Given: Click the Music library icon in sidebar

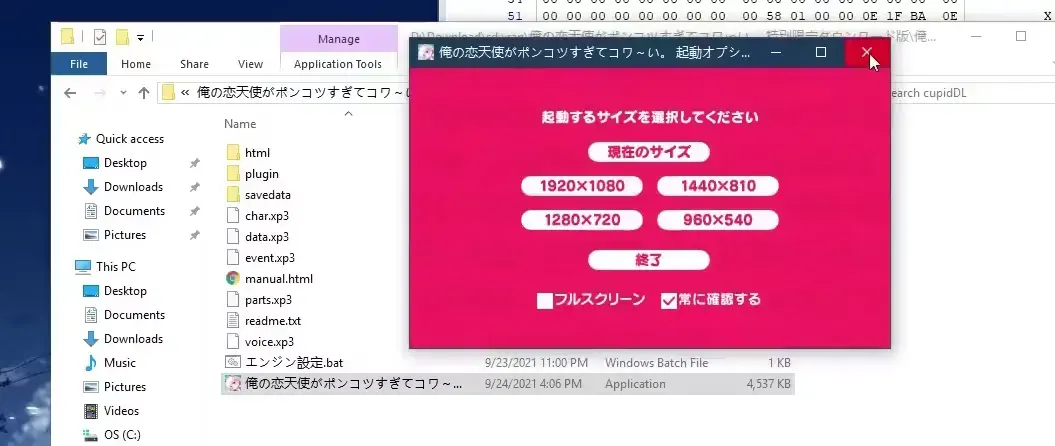Looking at the screenshot, I should pos(91,363).
